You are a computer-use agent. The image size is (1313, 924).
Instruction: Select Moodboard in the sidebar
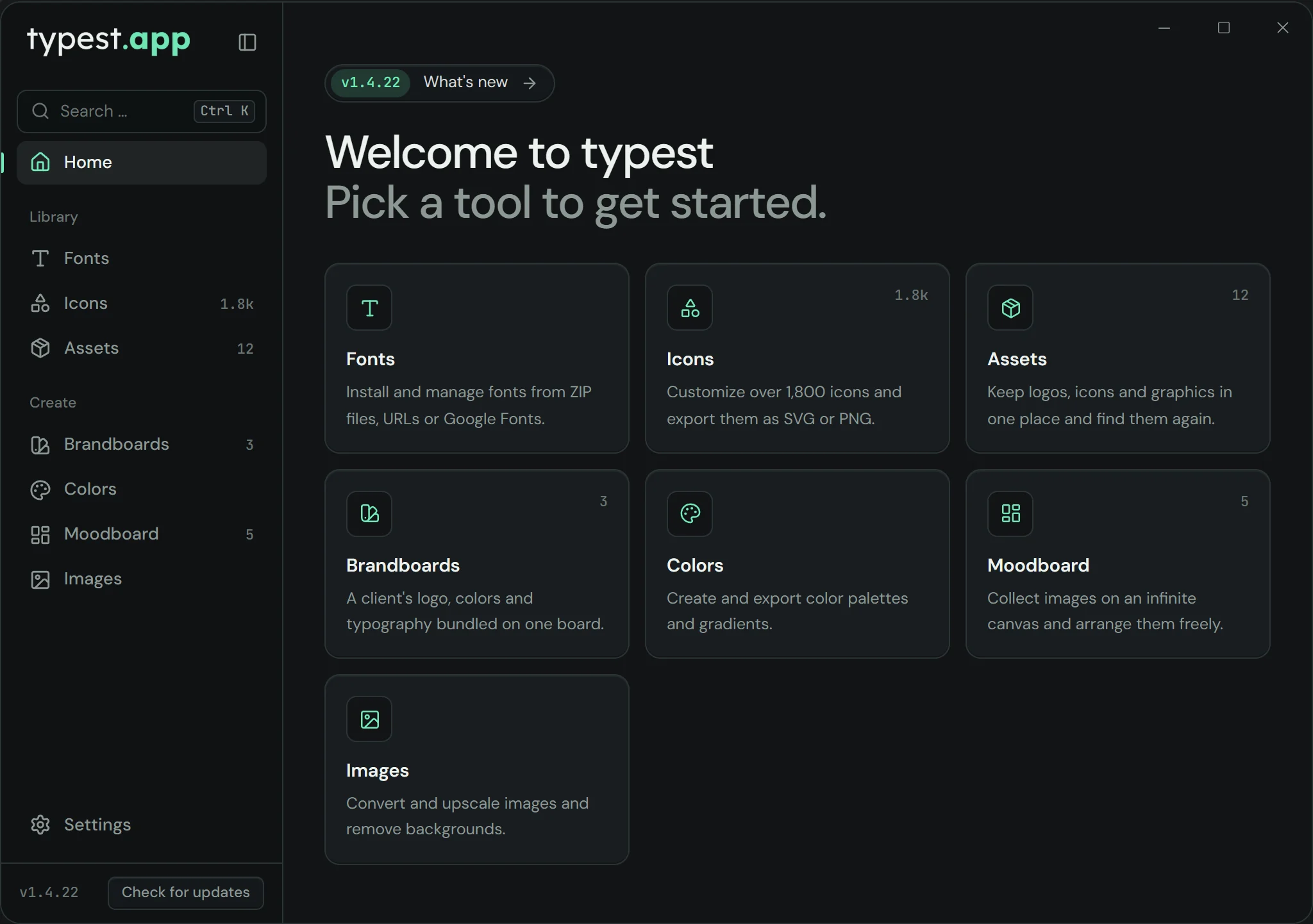pyautogui.click(x=142, y=534)
